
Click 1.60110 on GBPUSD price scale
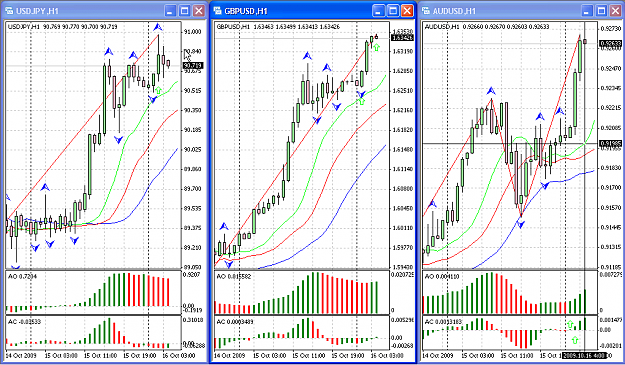point(403,228)
